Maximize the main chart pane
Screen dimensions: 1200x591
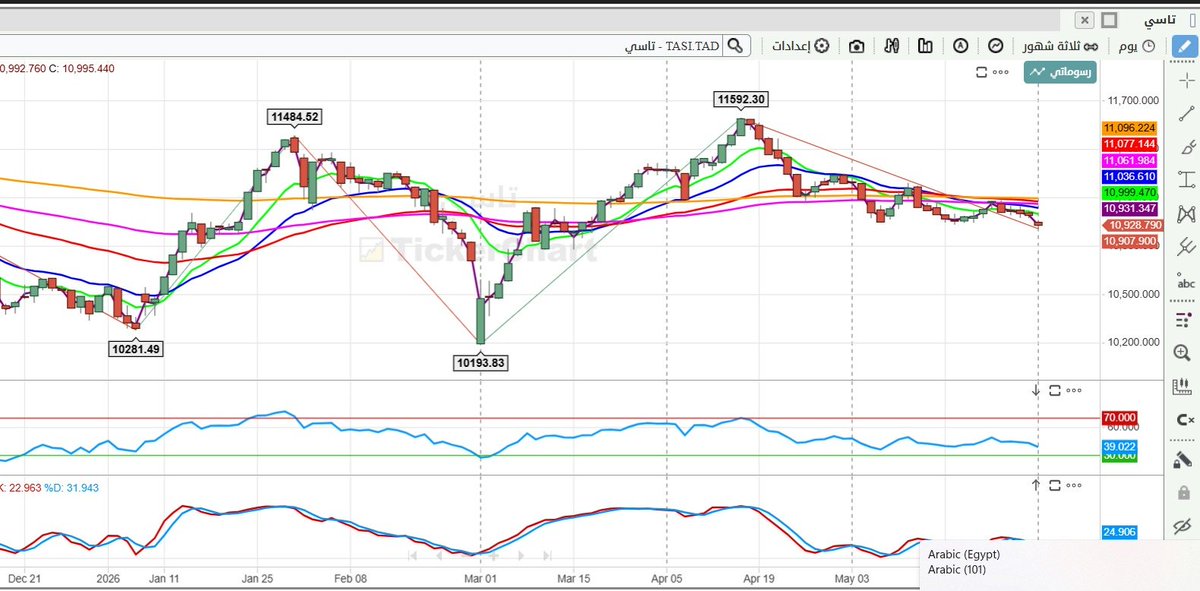981,72
